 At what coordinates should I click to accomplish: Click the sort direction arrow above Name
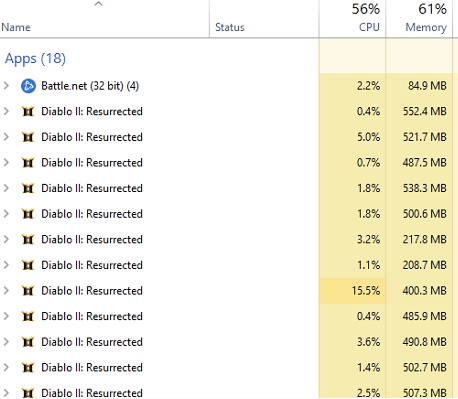[98, 4]
